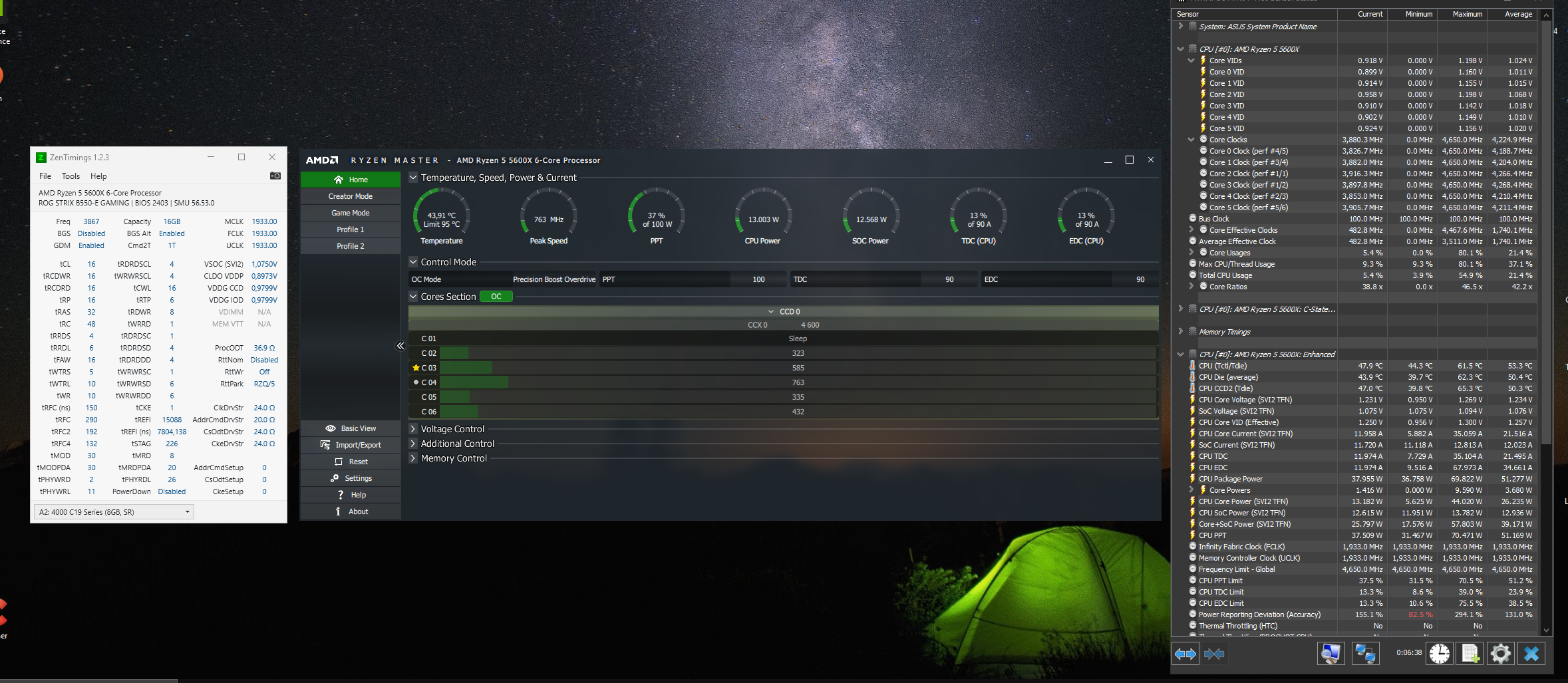The image size is (1568, 683).
Task: Open HWiNFO sensor settings gear icon
Action: (x=1501, y=654)
